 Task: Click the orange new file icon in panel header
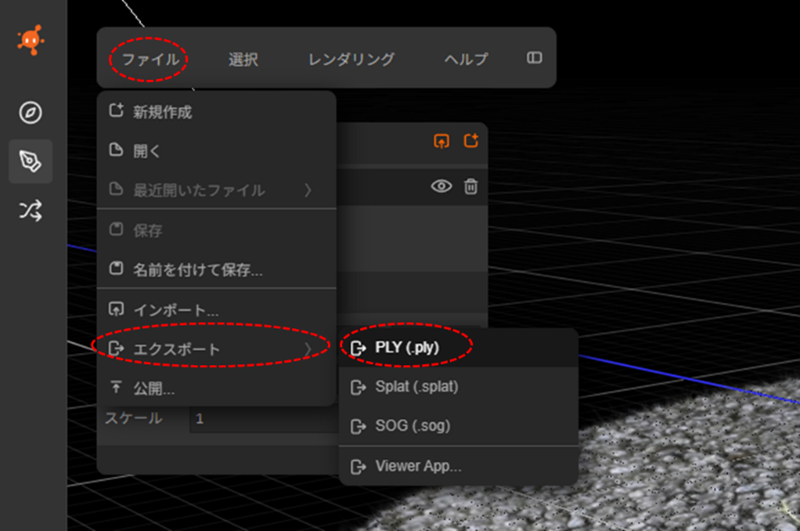471,141
